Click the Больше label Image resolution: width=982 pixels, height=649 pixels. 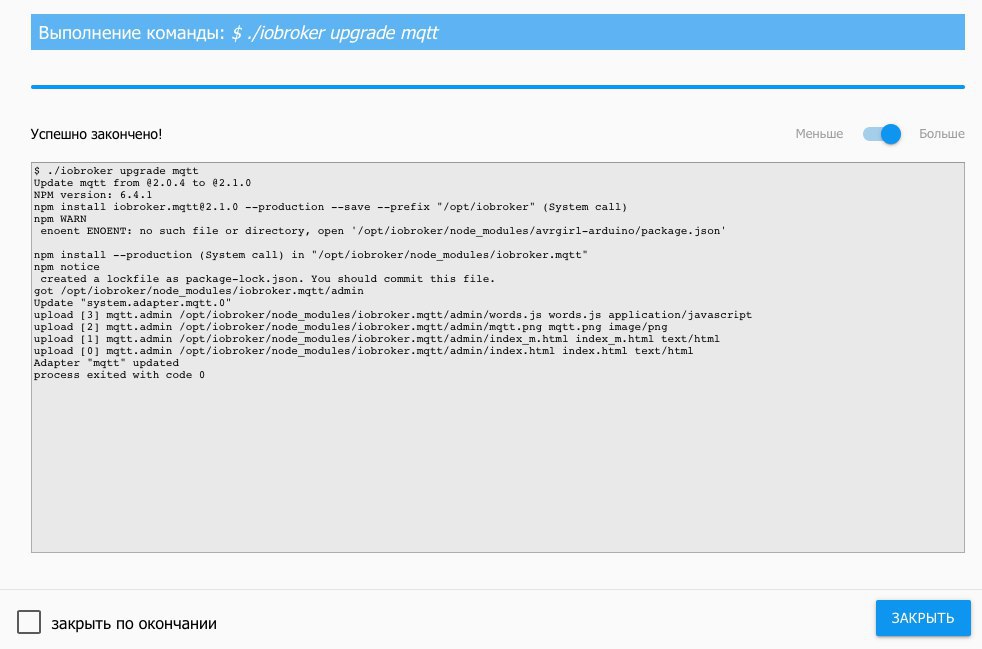(941, 134)
